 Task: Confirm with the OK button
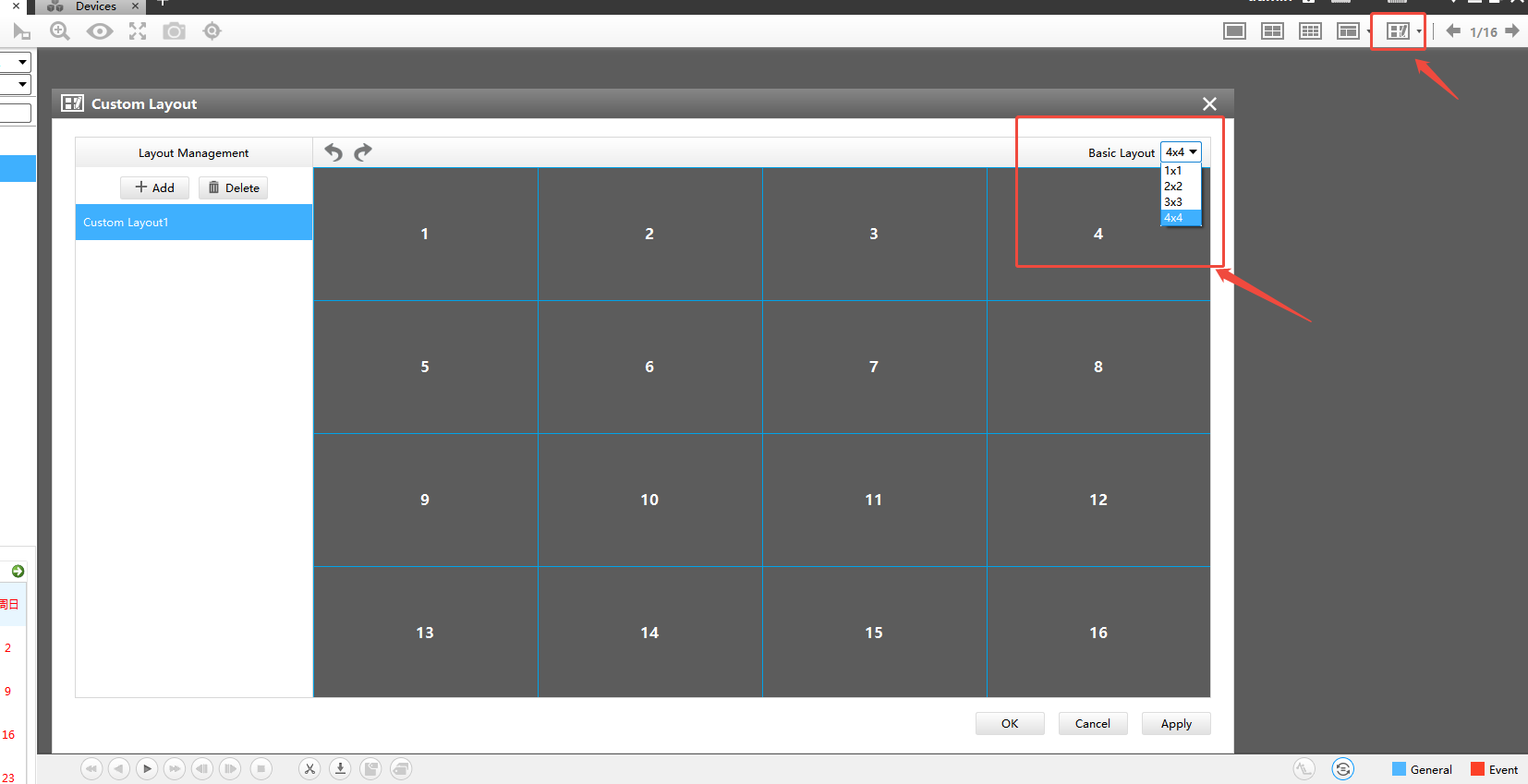pos(1010,723)
